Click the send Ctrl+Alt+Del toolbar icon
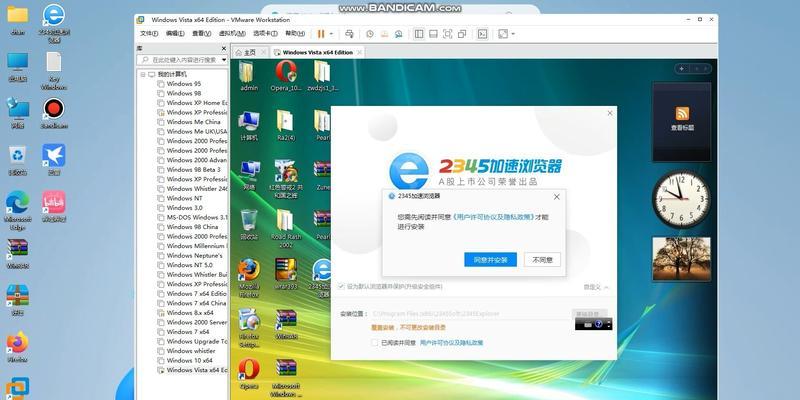This screenshot has height=400, width=800. click(349, 34)
